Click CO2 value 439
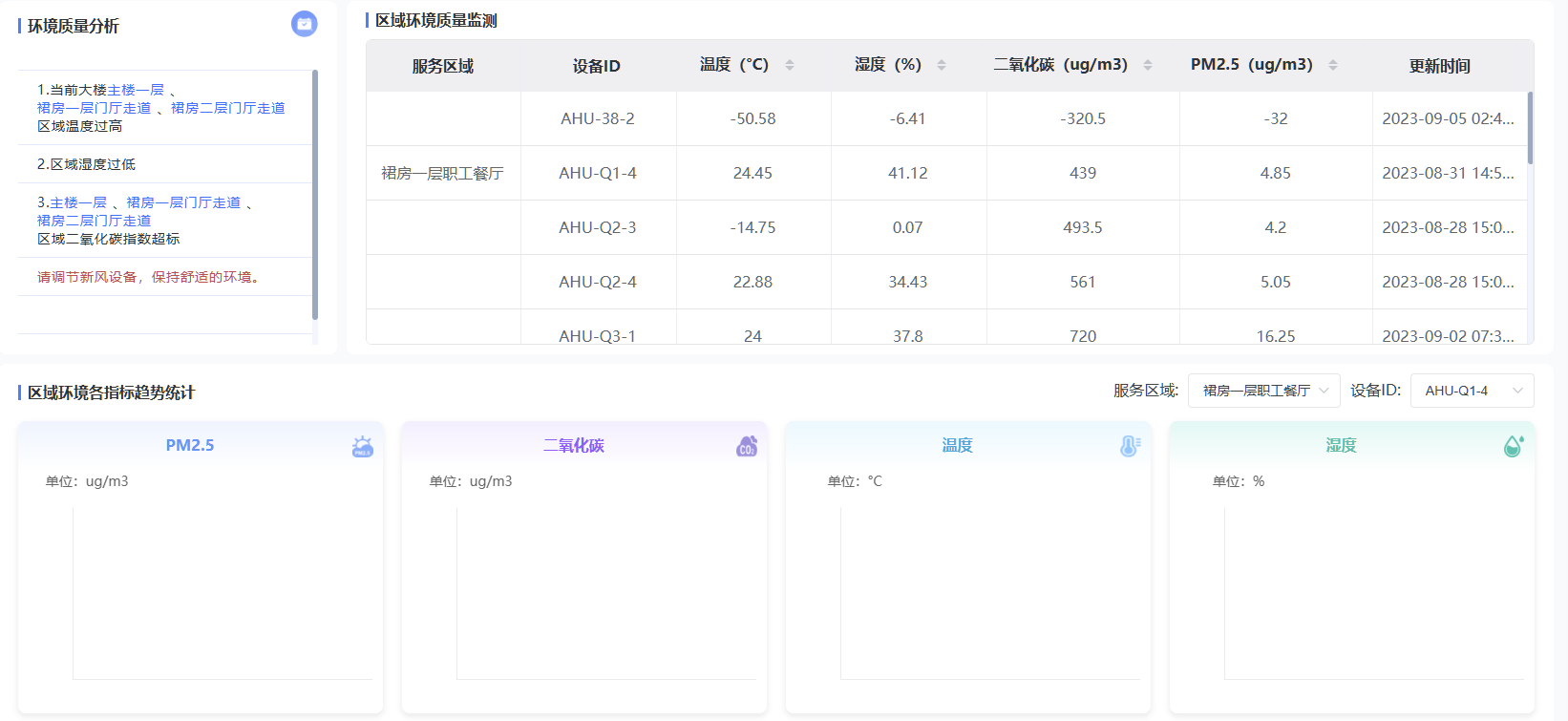The width and height of the screenshot is (1568, 721). [x=1083, y=173]
